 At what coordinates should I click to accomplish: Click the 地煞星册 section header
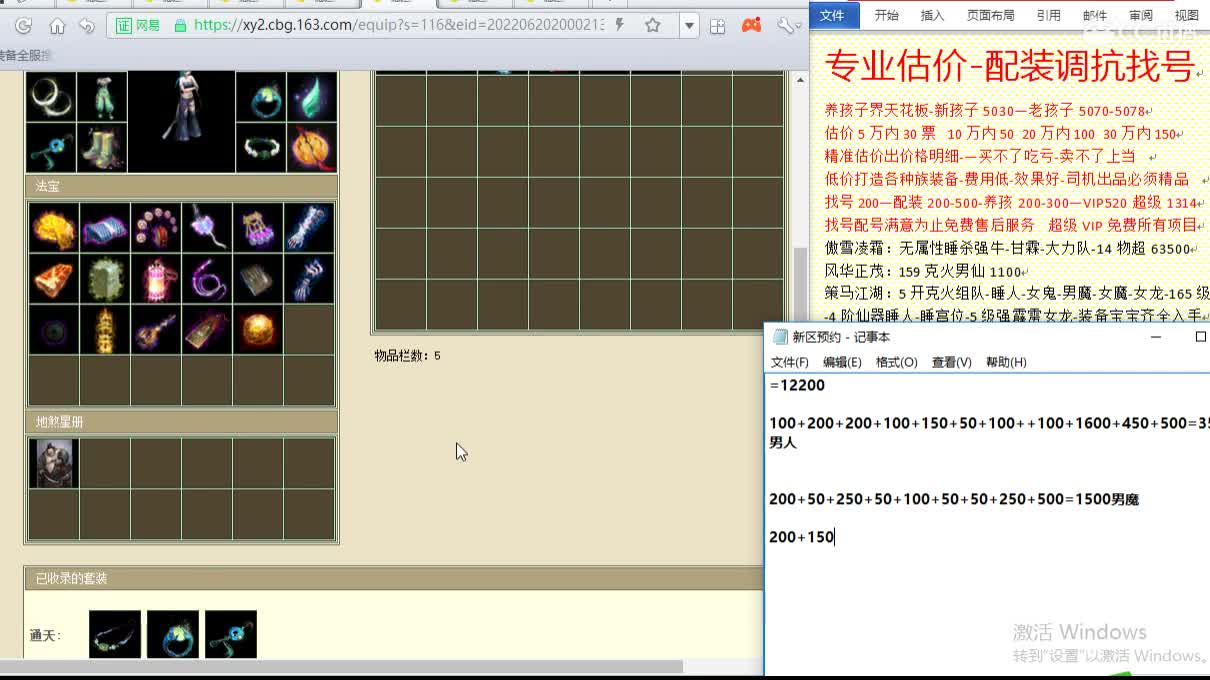pos(181,422)
